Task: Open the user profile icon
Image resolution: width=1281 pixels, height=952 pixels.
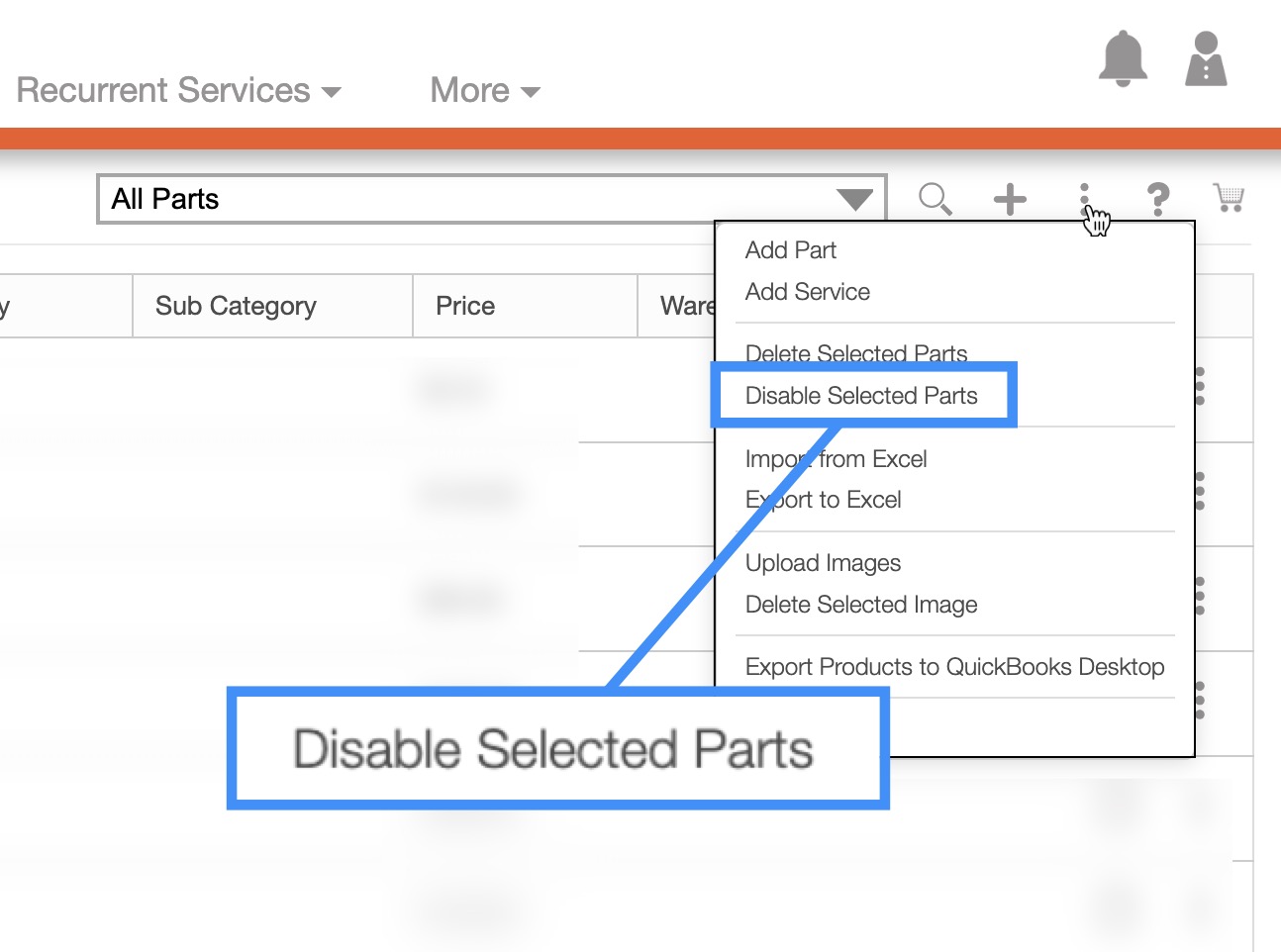Action: 1206,59
